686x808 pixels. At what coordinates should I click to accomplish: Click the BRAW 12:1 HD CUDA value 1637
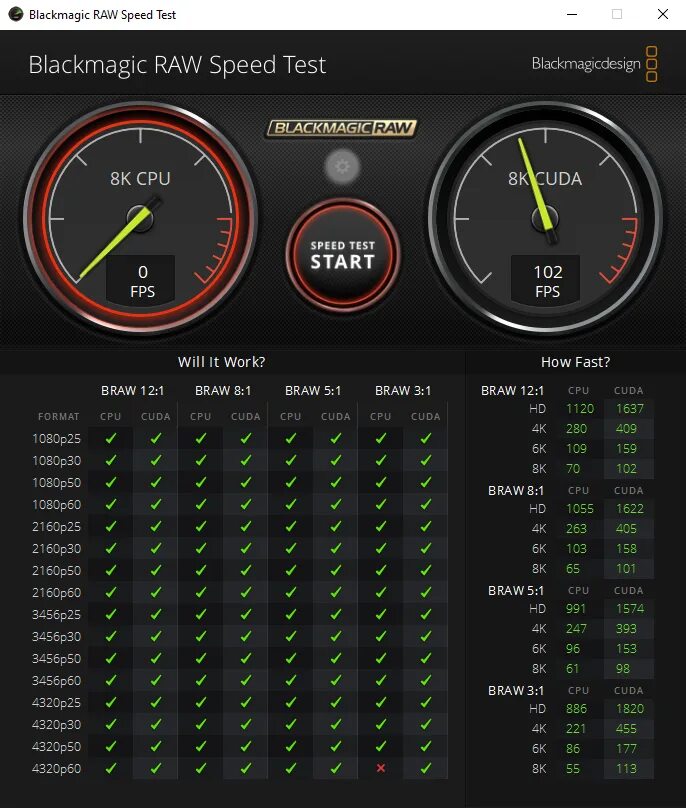pyautogui.click(x=630, y=409)
